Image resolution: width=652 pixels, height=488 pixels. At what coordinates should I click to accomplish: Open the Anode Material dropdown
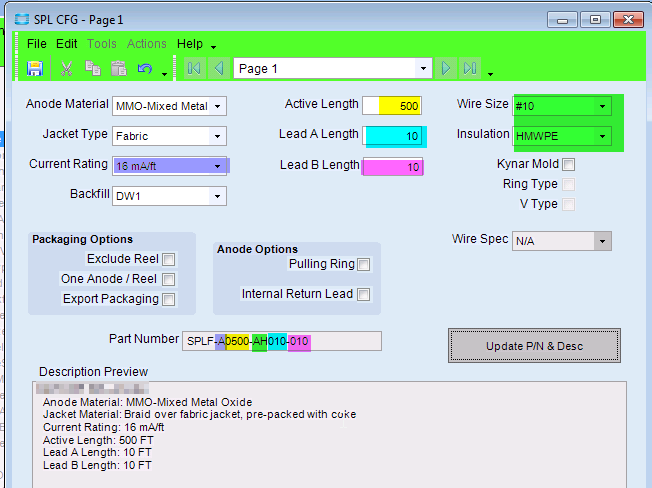click(x=217, y=106)
